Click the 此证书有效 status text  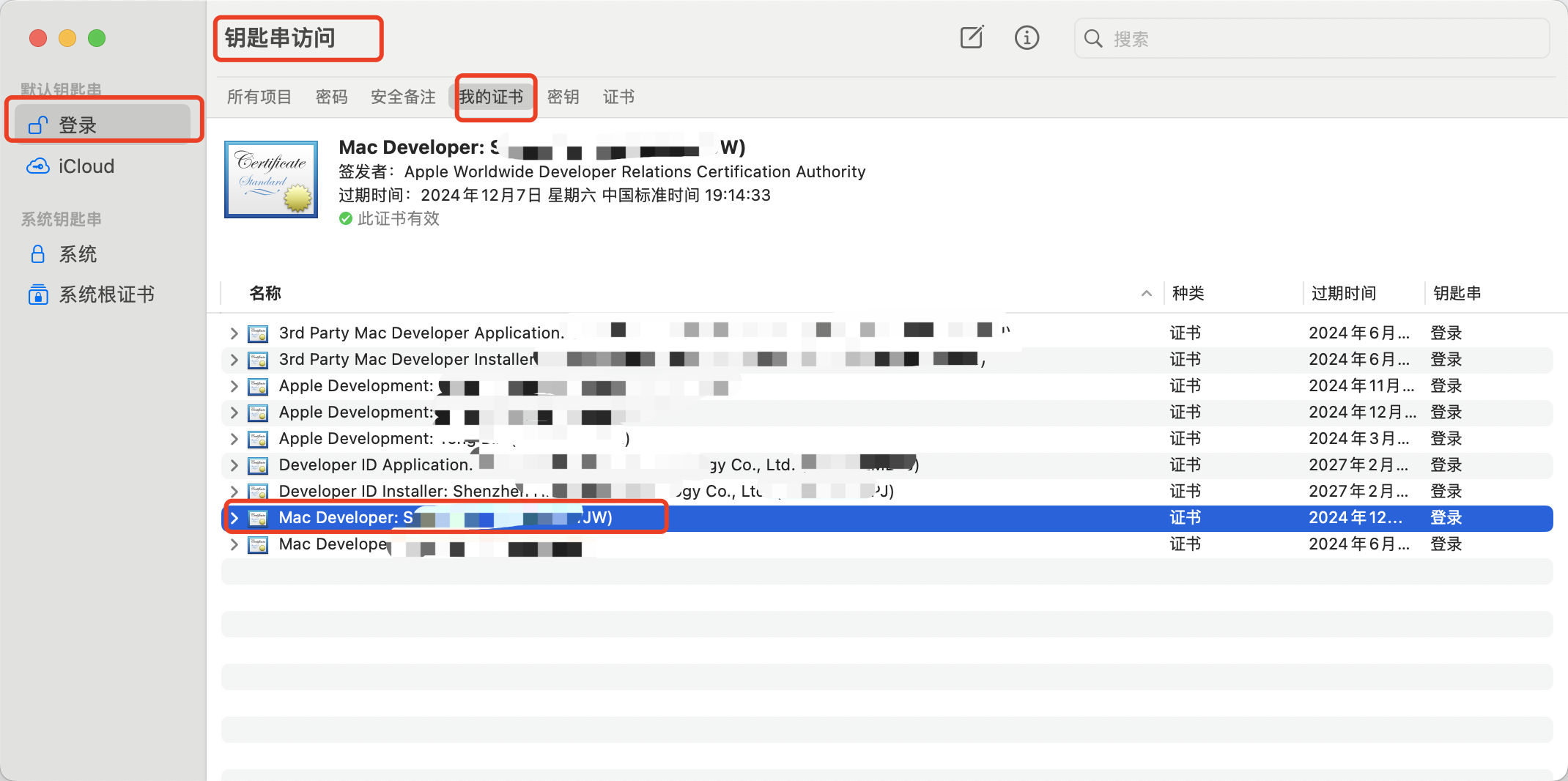point(398,218)
